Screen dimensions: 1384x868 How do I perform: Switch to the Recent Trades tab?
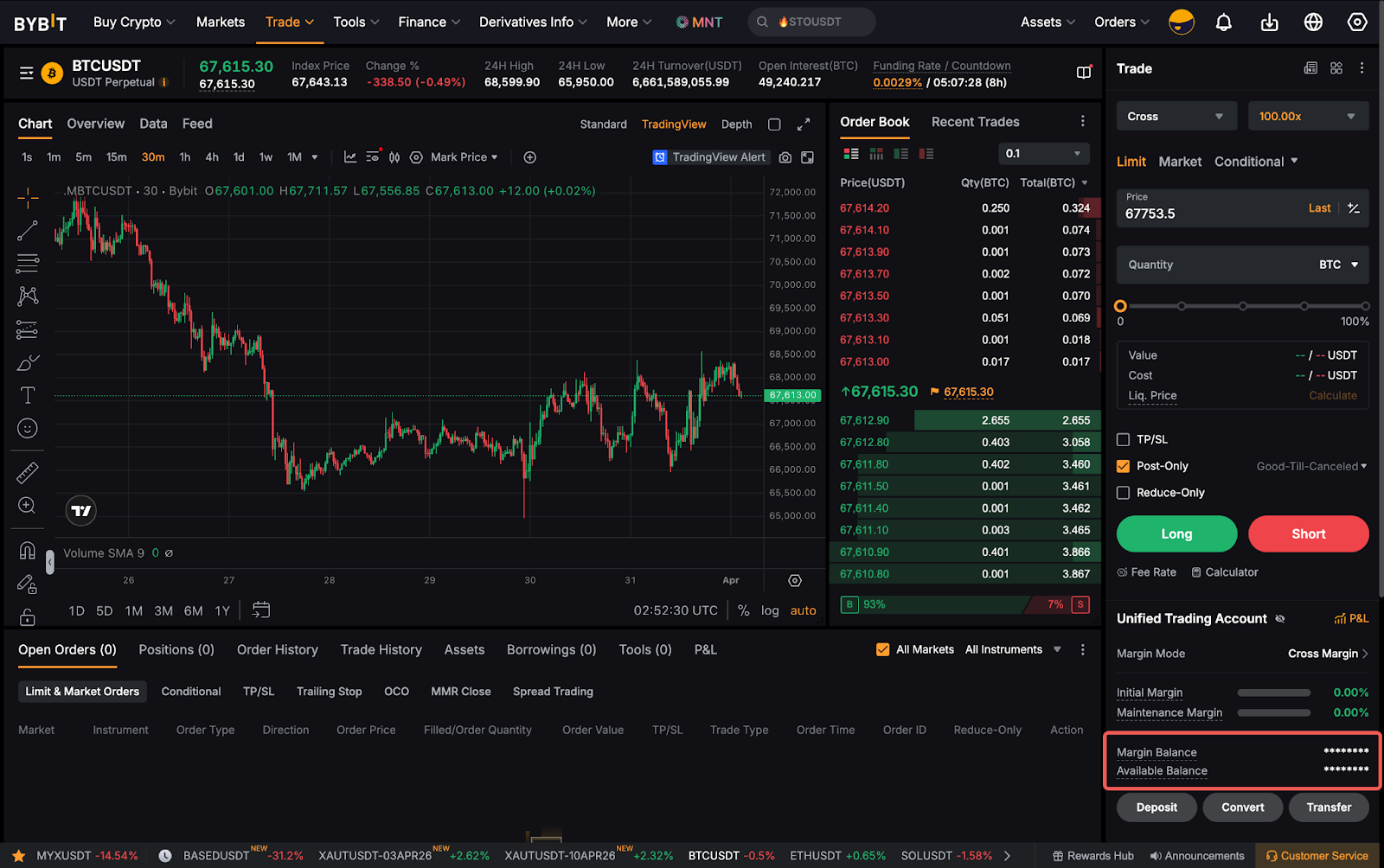click(975, 122)
